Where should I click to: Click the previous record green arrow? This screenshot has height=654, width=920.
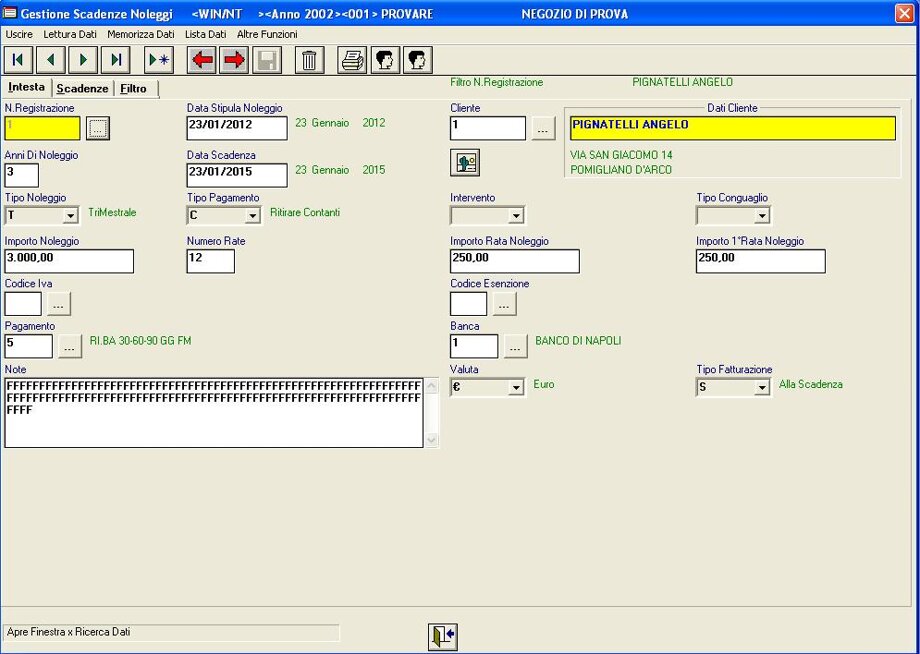pos(51,60)
